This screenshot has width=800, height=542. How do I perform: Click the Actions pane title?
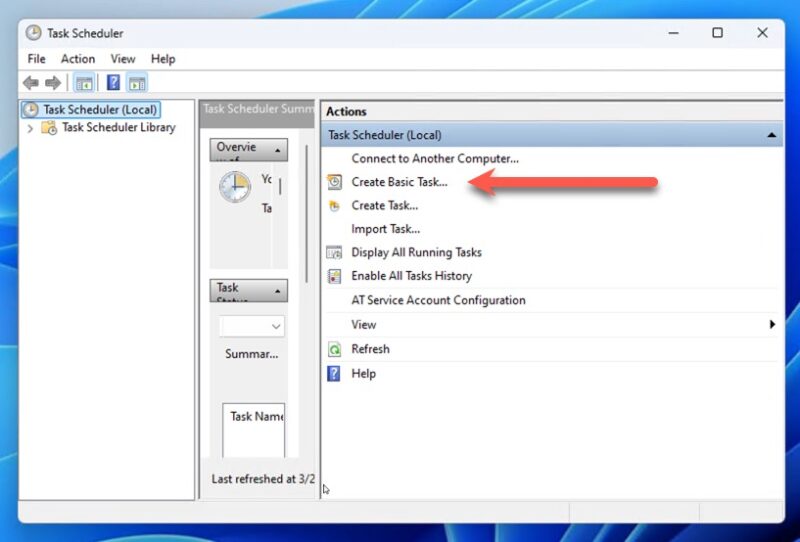(x=346, y=112)
